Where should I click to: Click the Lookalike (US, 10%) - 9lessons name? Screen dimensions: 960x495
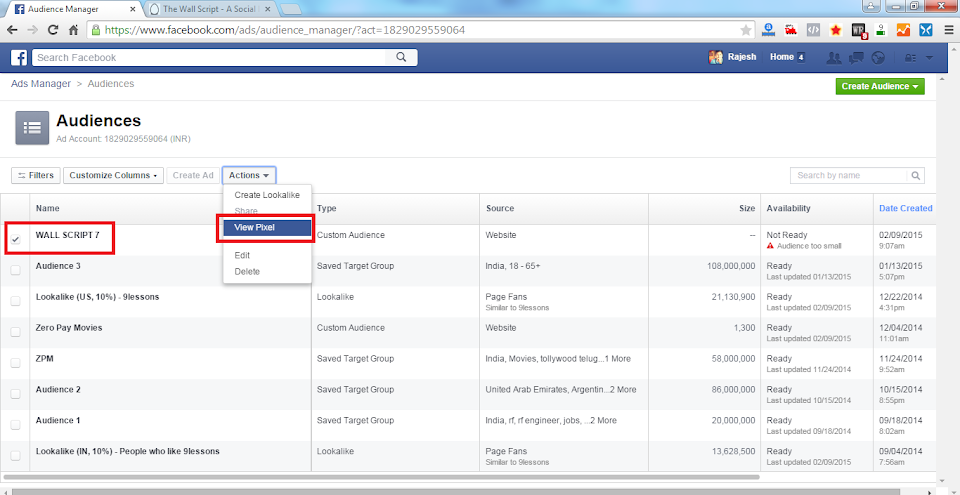pos(97,297)
